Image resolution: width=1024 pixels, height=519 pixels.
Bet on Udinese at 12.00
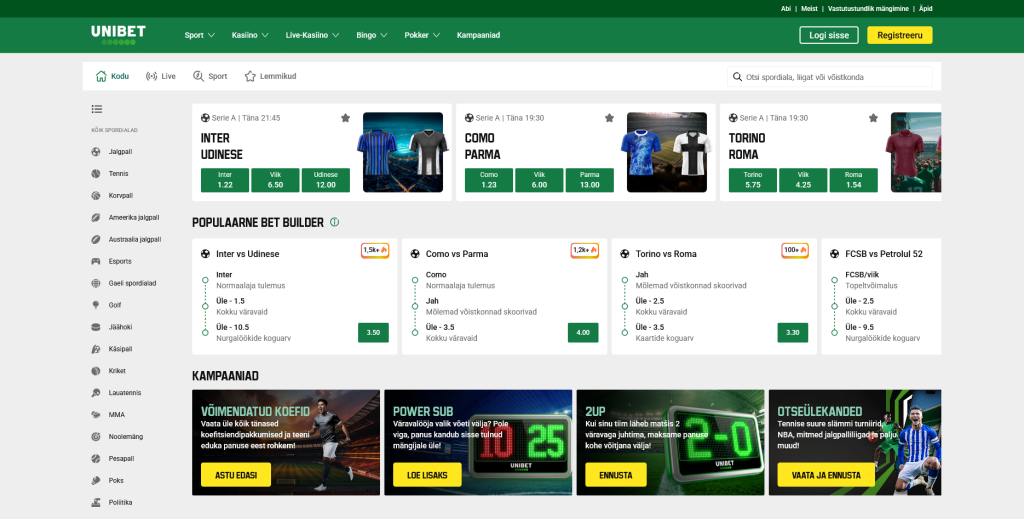coord(326,180)
